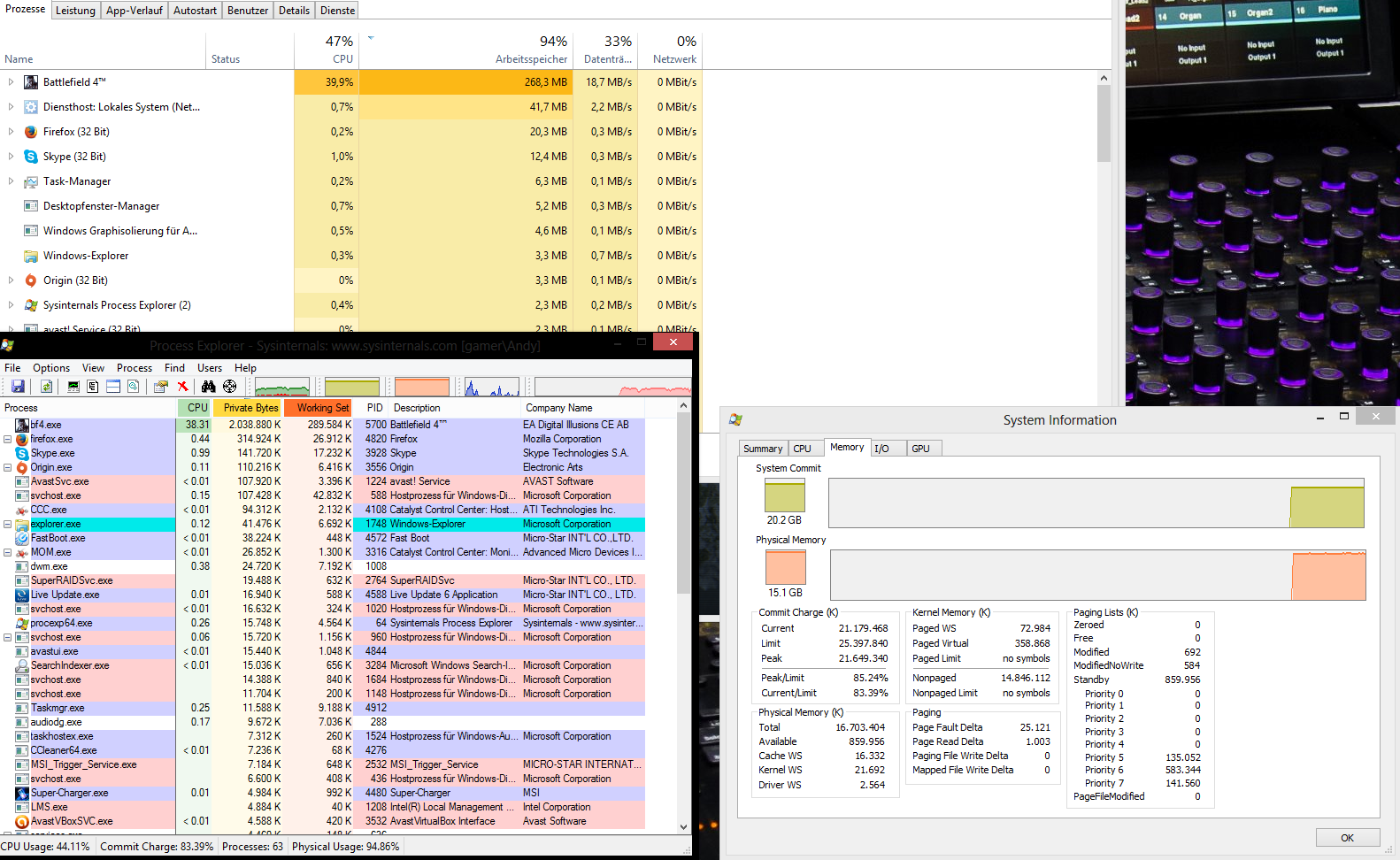
Task: Open the Dienste tab in Task Manager
Action: pos(337,11)
